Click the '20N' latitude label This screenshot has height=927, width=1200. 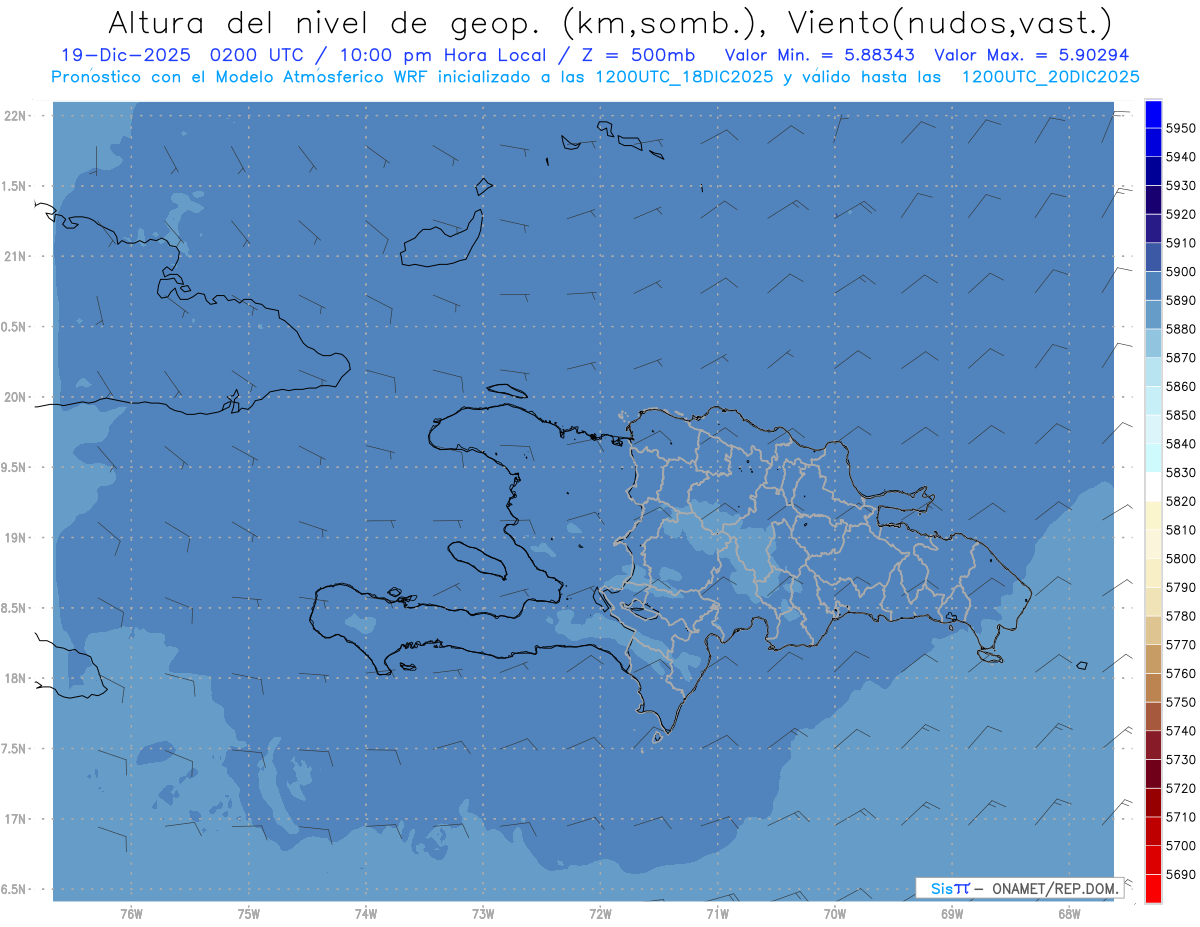[x=17, y=397]
